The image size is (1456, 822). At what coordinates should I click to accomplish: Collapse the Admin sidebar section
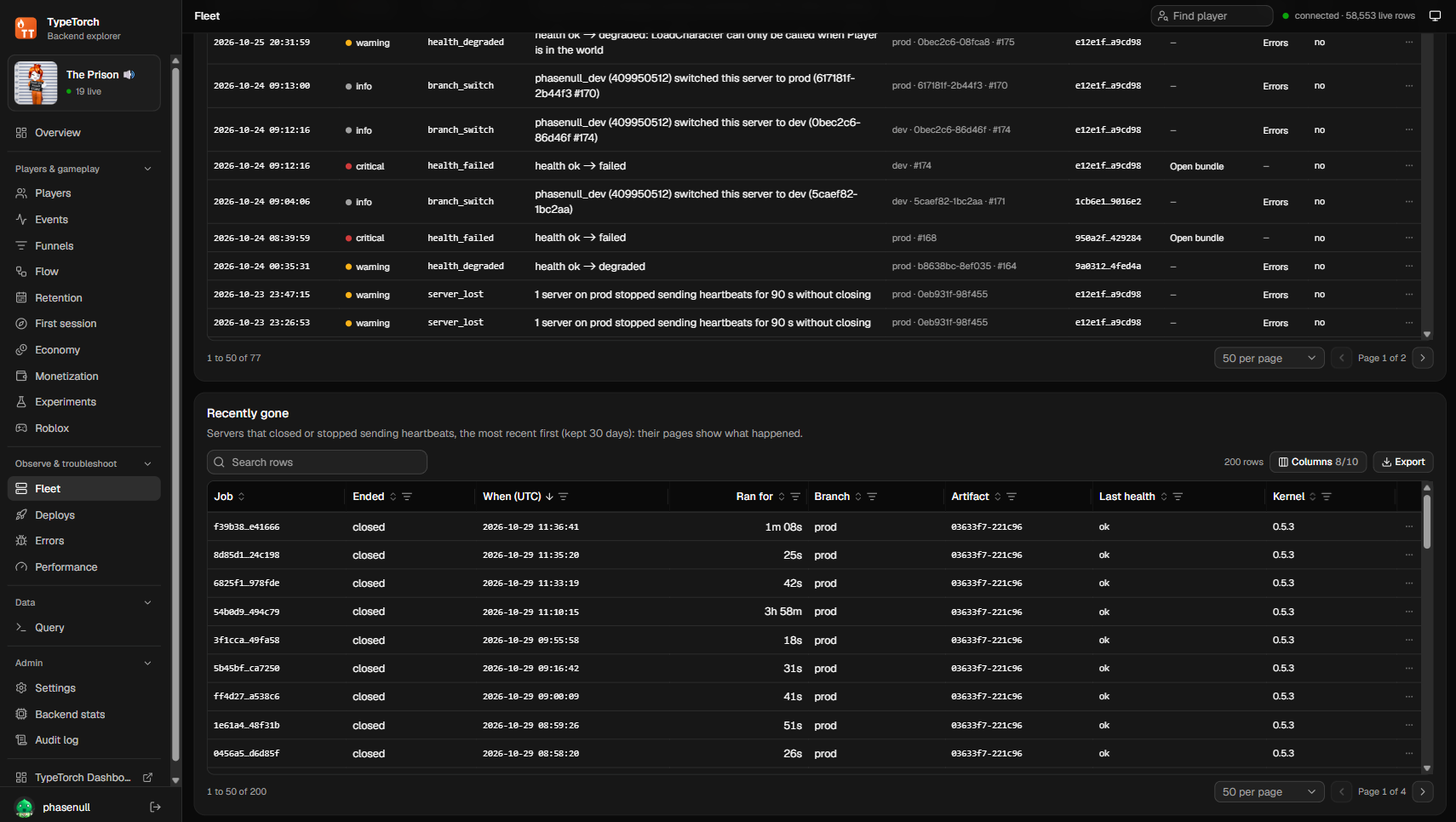click(148, 663)
